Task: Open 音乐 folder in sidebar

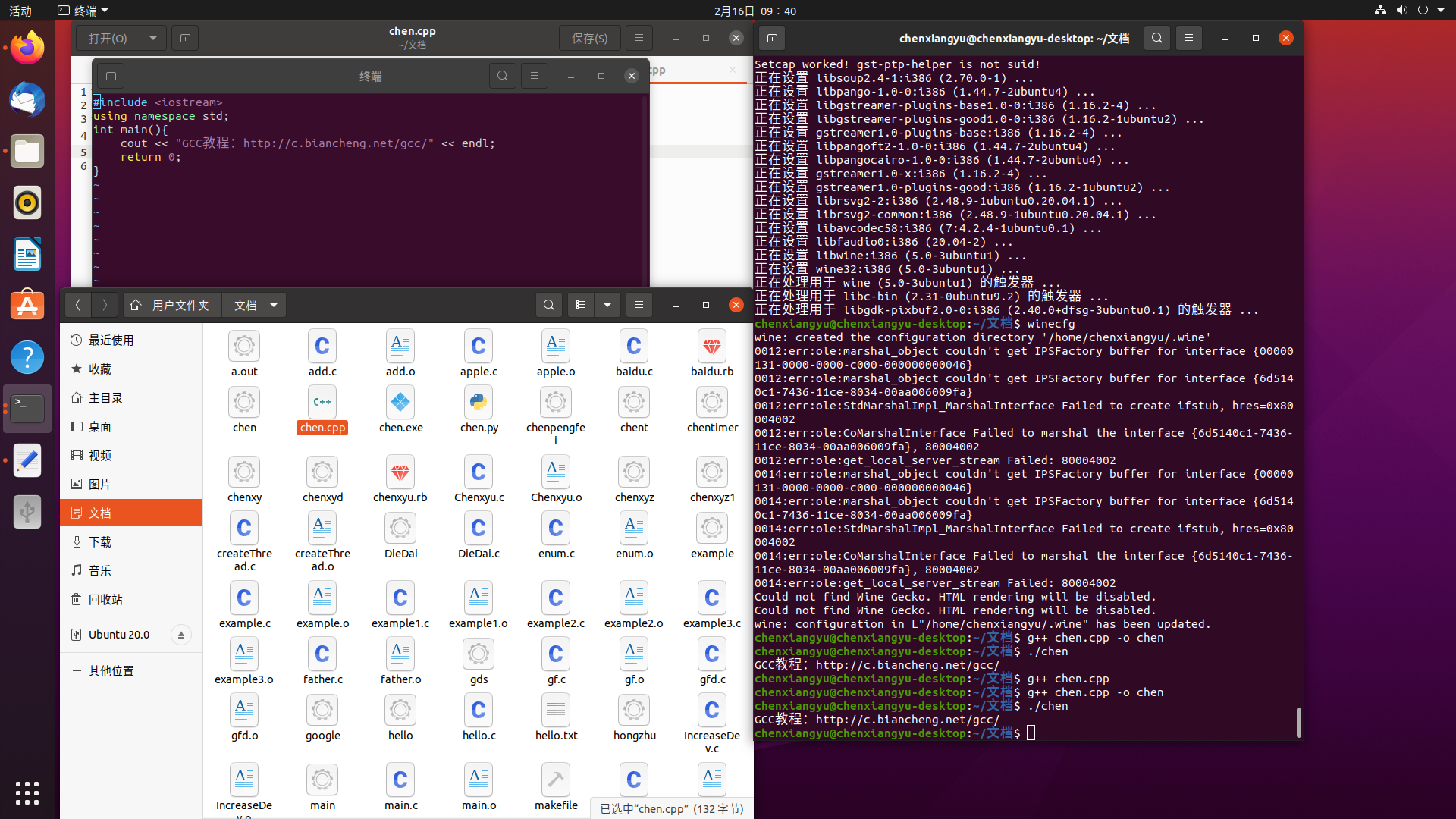Action: pyautogui.click(x=131, y=570)
